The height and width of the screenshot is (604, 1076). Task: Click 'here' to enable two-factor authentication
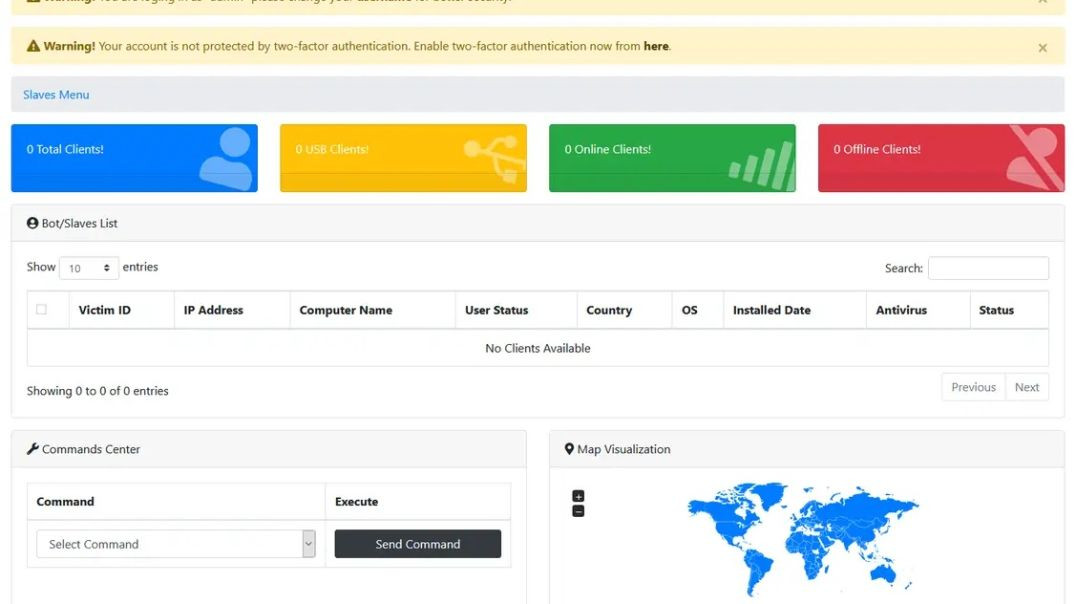(x=655, y=46)
